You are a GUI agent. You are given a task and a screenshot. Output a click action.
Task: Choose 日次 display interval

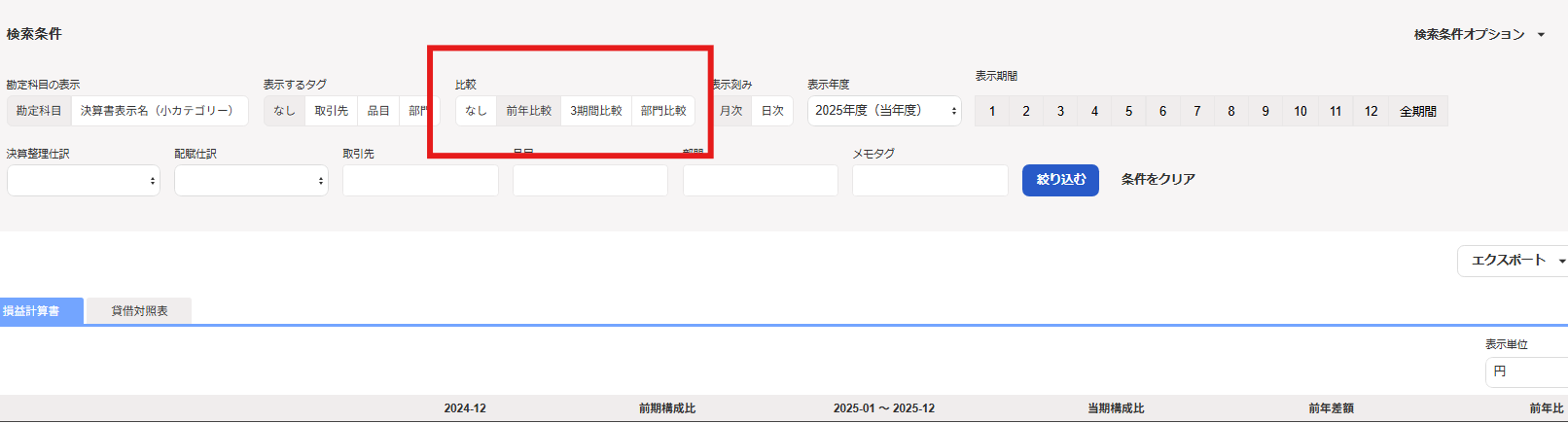772,111
